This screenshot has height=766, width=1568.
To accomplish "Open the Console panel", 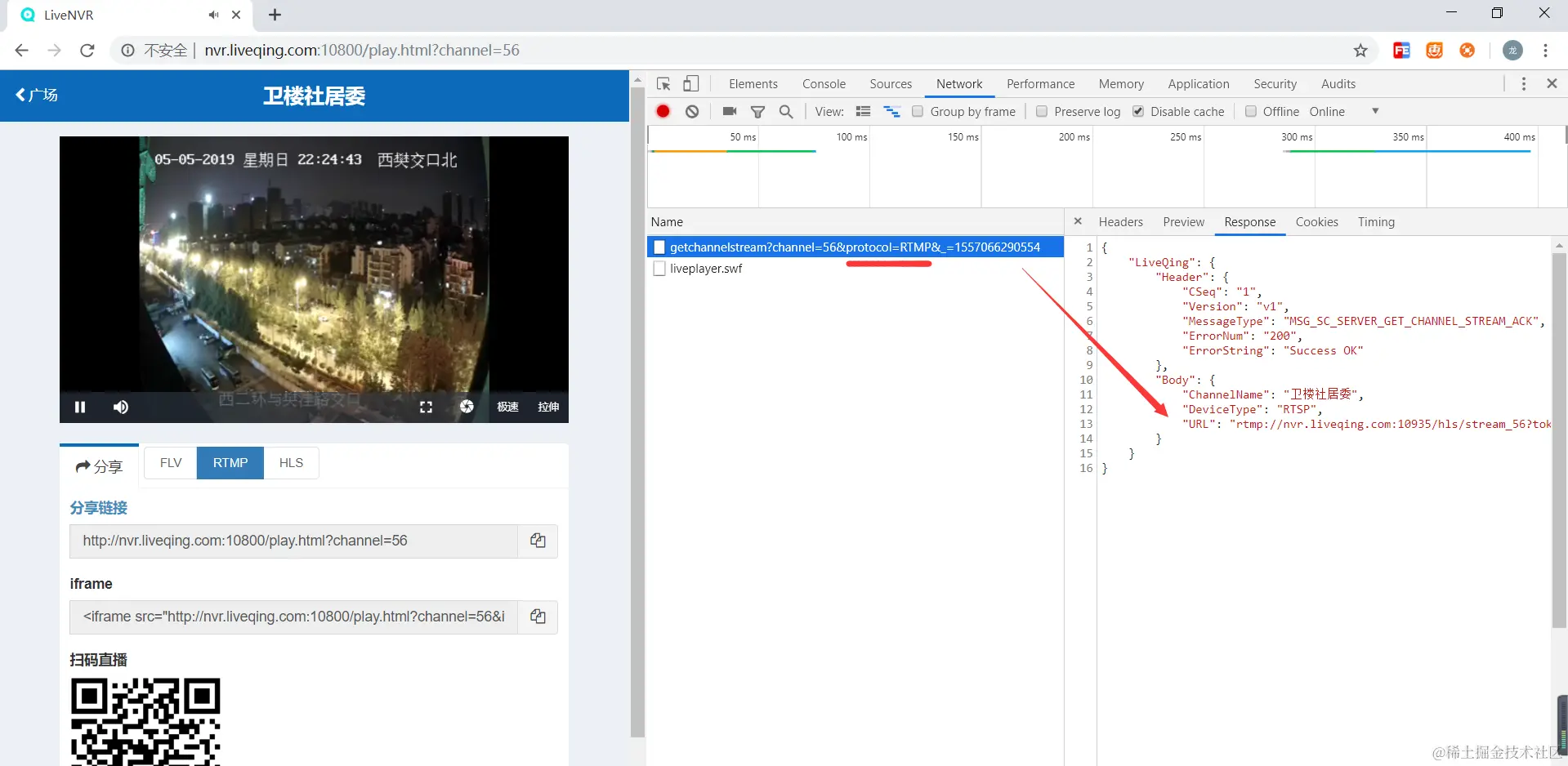I will [824, 84].
